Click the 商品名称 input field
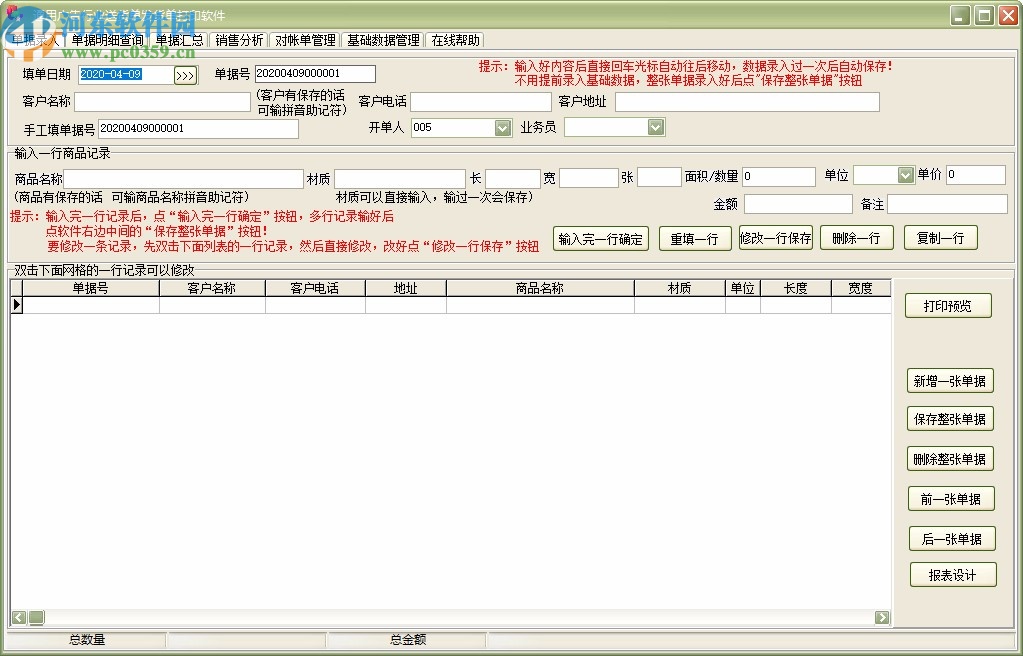Screen dimensions: 1023x656 183,179
